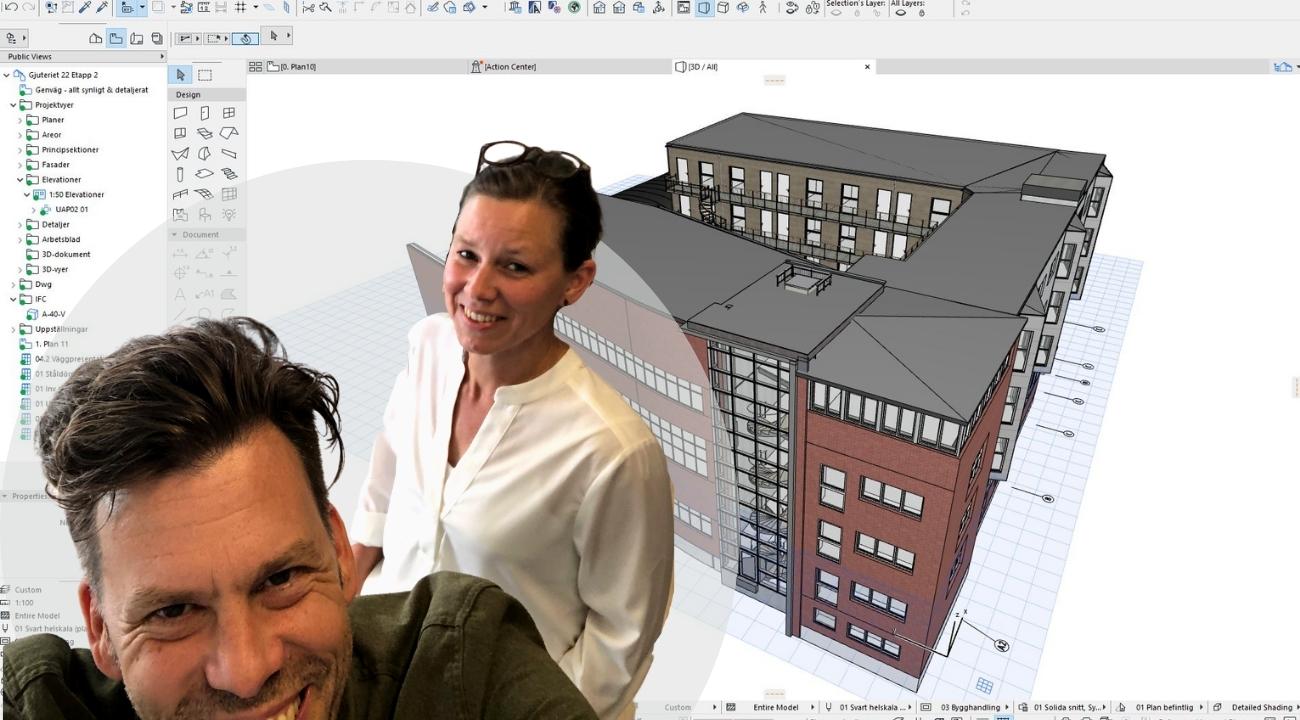The height and width of the screenshot is (720, 1300).
Task: Click the Pick Up Parameters eyedropper
Action: click(x=85, y=7)
